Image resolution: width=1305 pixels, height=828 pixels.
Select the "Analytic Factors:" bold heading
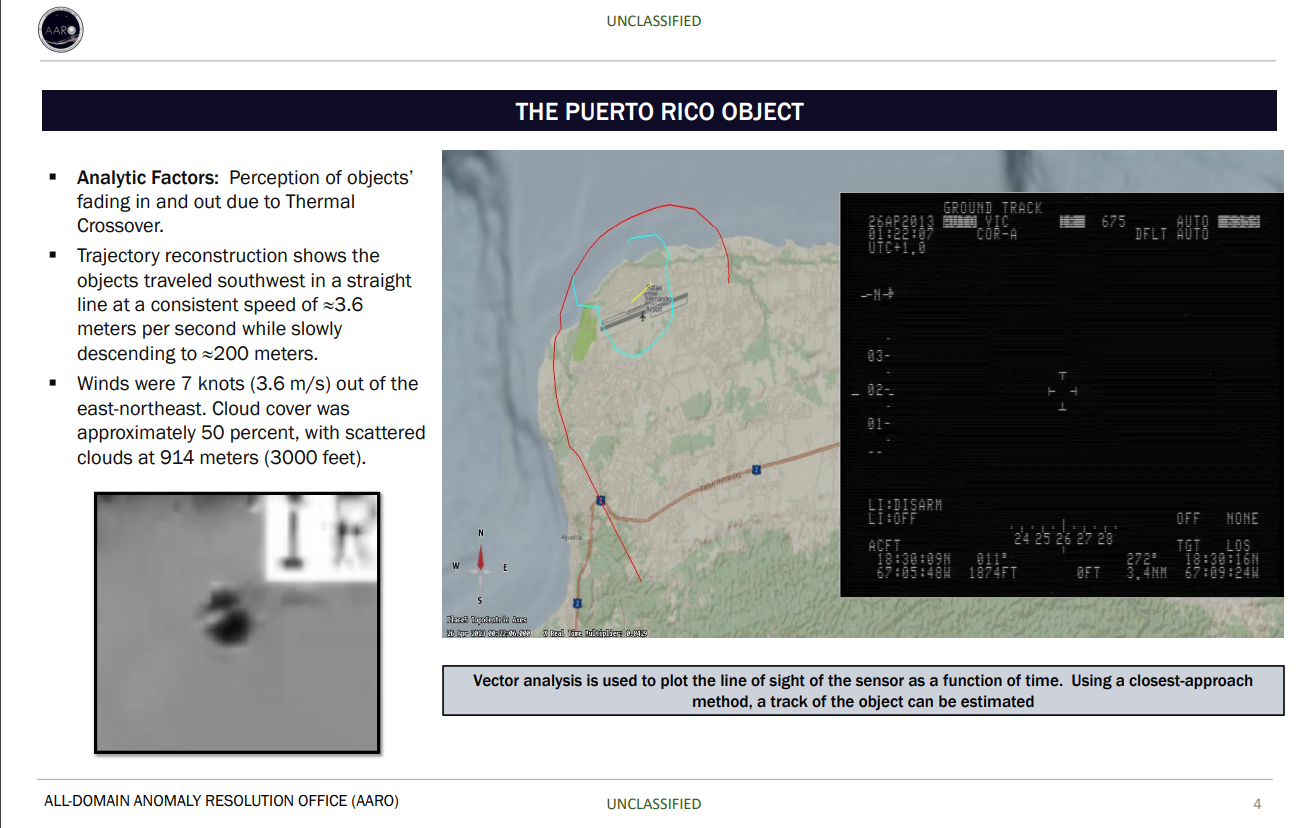coord(148,177)
